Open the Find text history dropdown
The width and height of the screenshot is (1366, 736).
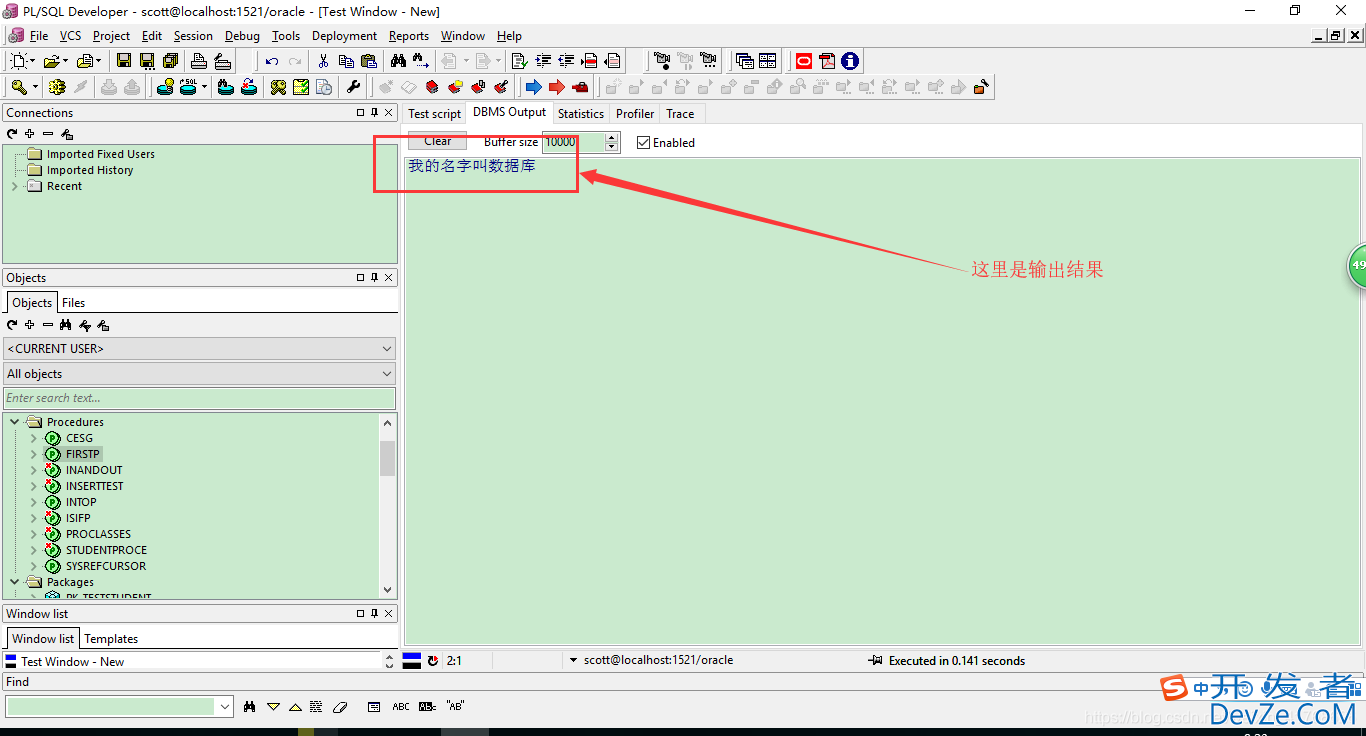[224, 706]
